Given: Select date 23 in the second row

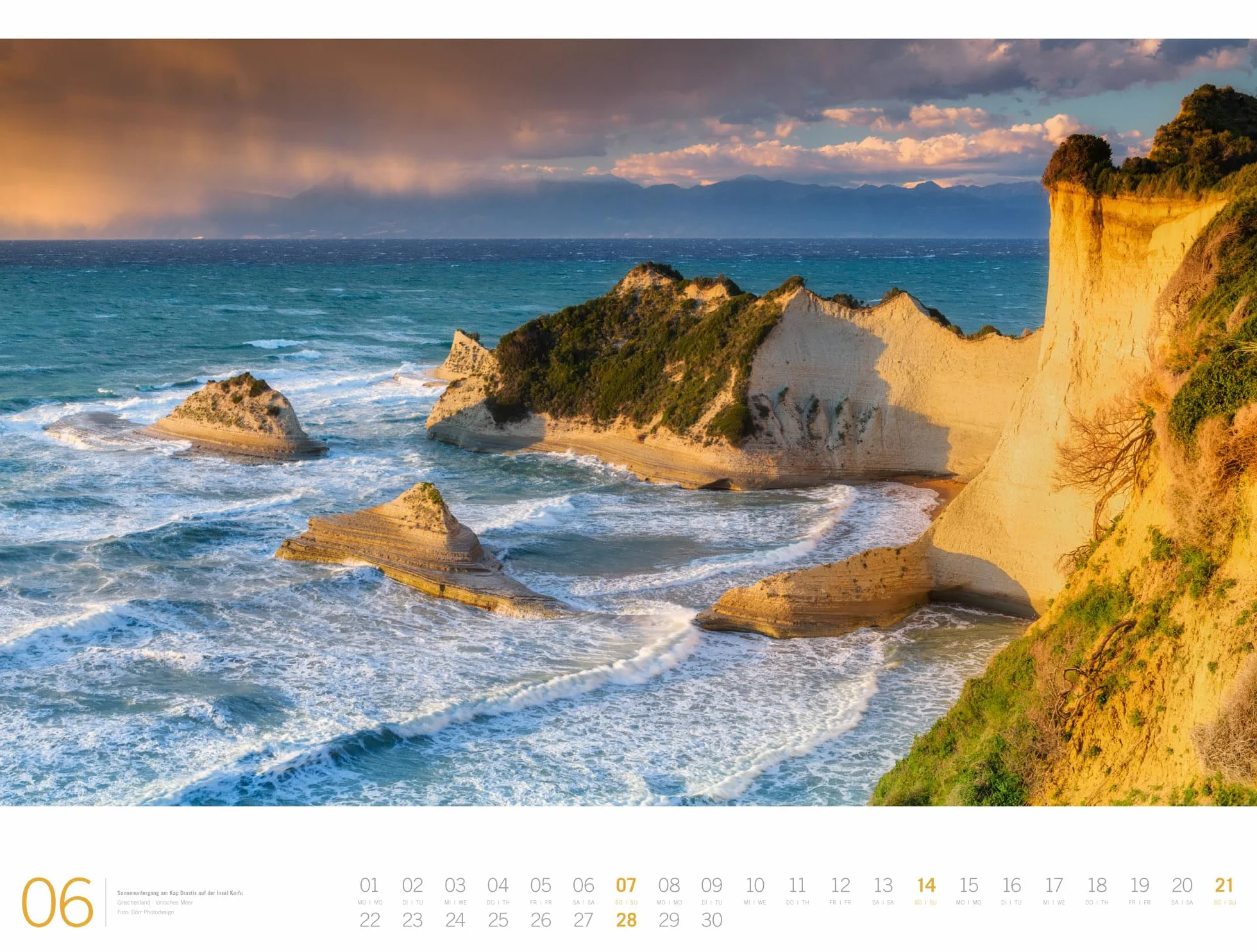Looking at the screenshot, I should (x=412, y=920).
